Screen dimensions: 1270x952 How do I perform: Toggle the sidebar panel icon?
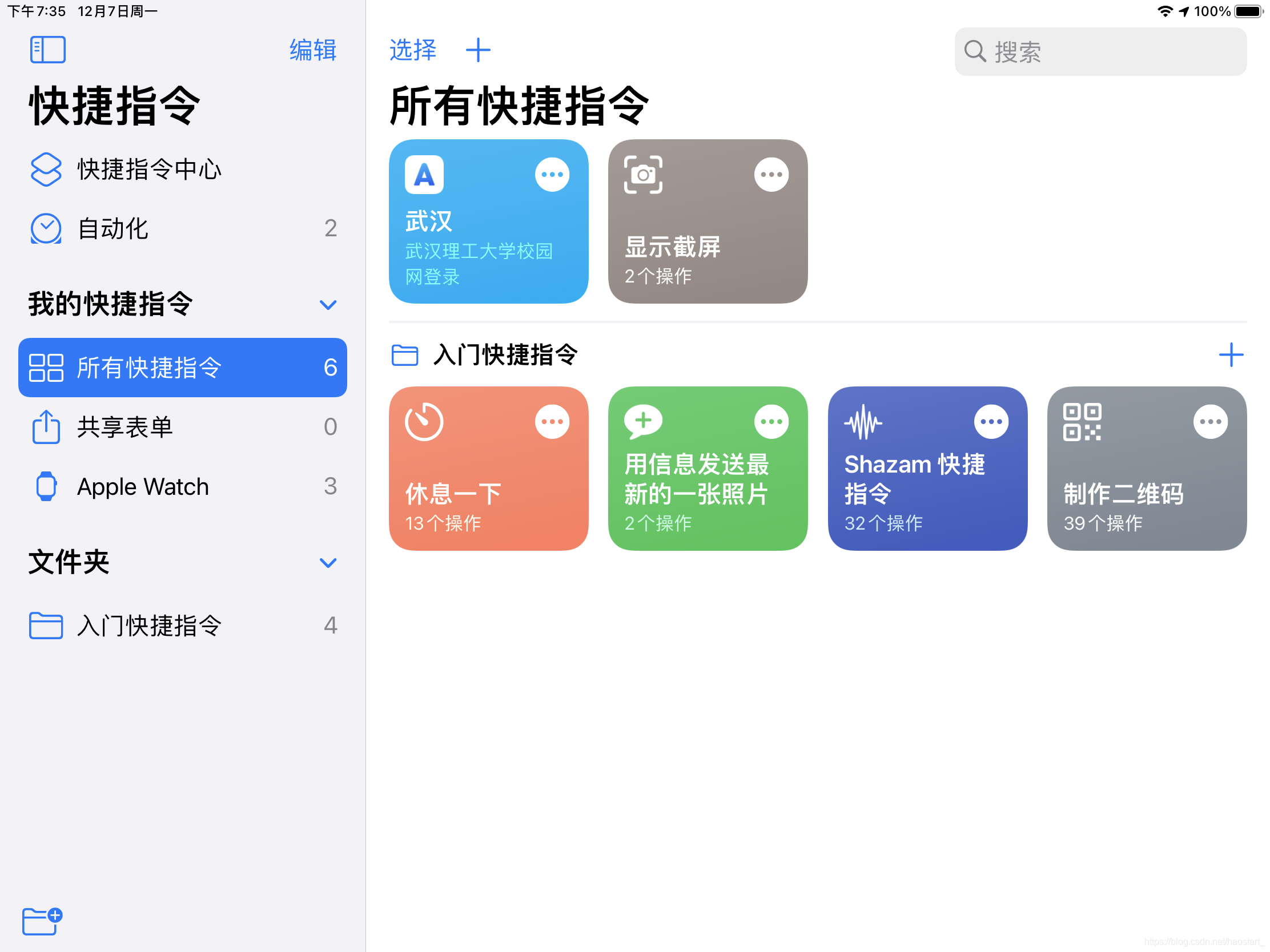pyautogui.click(x=47, y=50)
